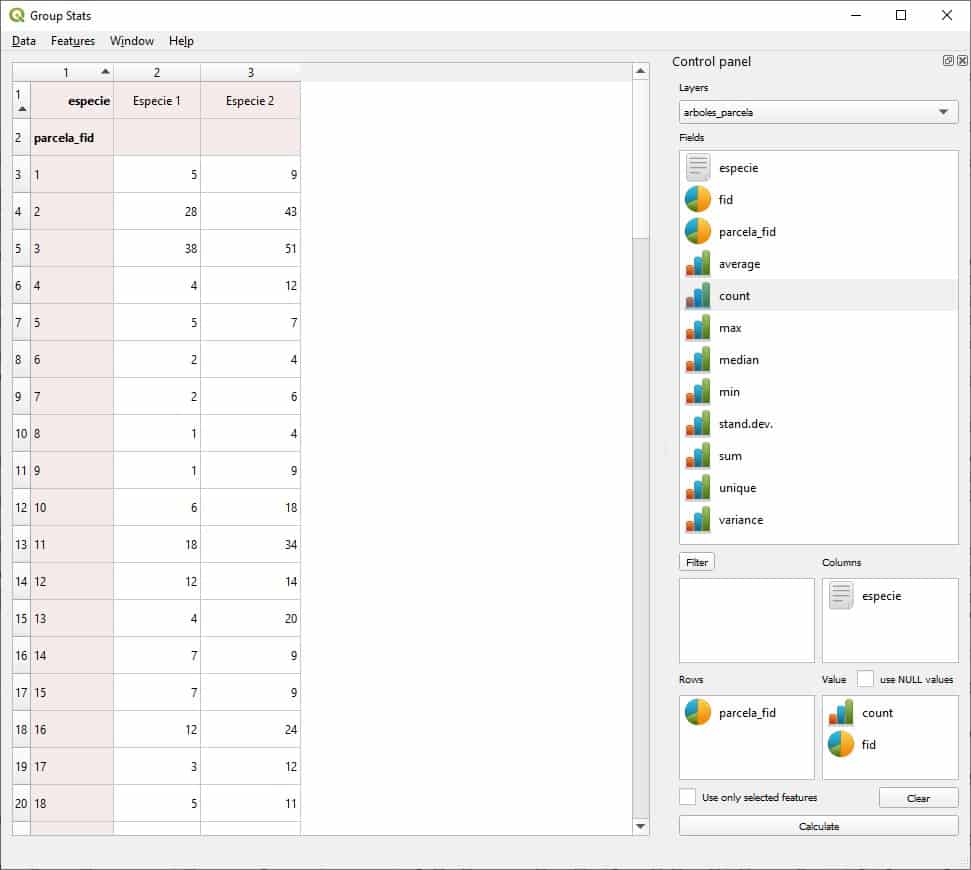971x870 pixels.
Task: Open the Features menu
Action: click(73, 41)
